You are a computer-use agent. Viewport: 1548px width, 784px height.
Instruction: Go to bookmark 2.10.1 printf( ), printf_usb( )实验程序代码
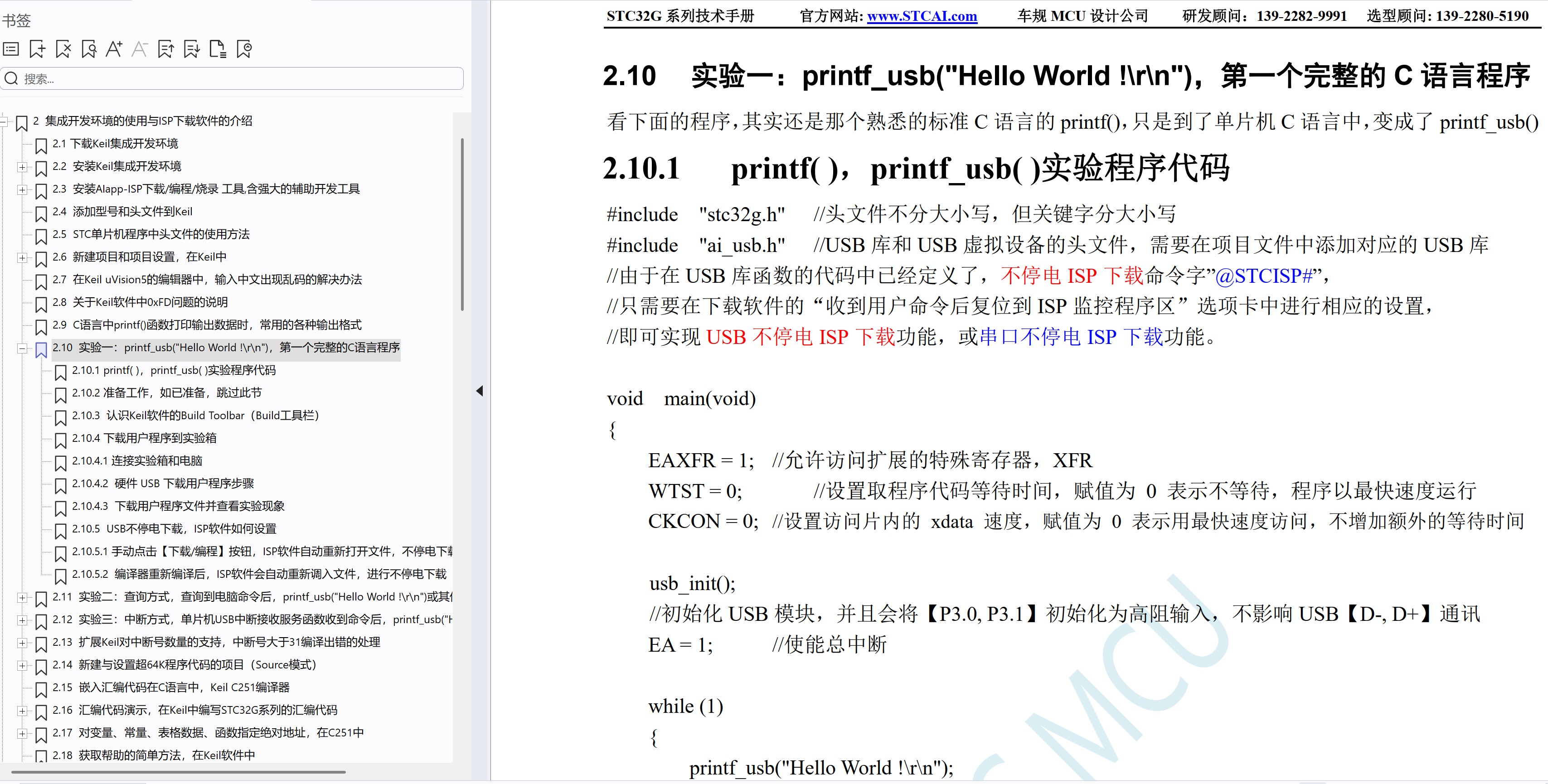[x=174, y=370]
